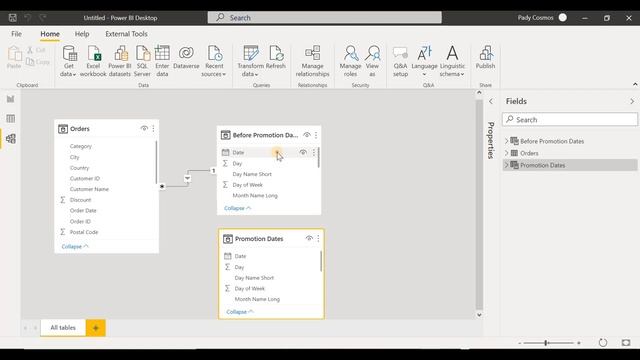
Task: Reset the model view zoom
Action: point(603,343)
